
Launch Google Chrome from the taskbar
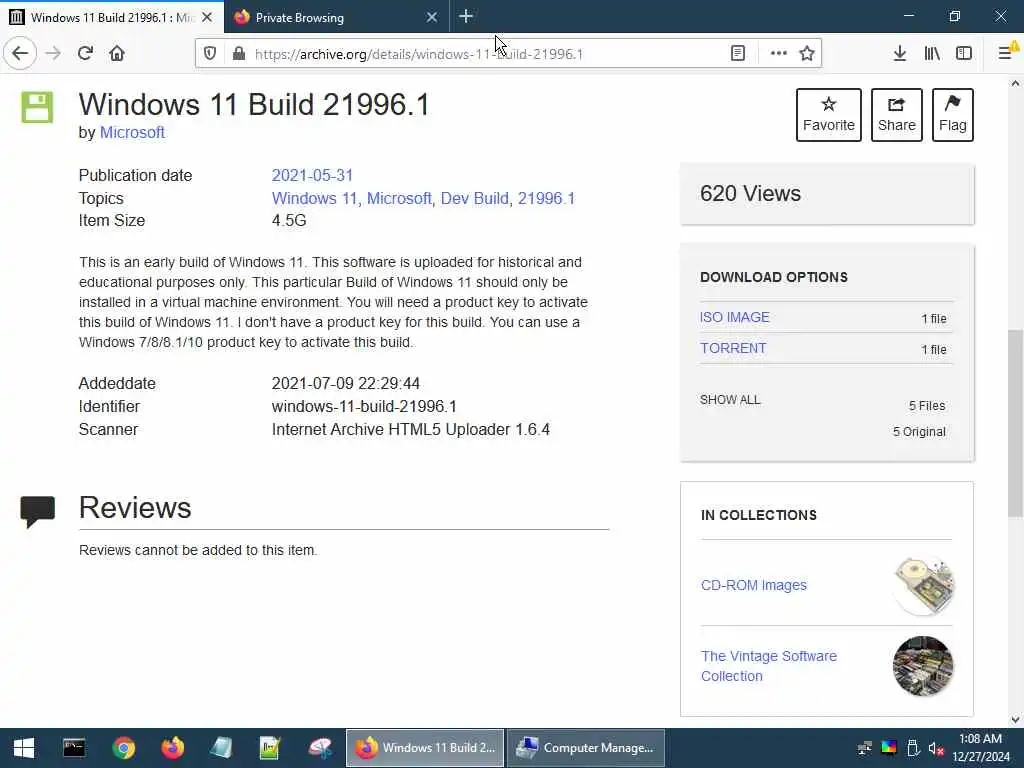pos(123,748)
